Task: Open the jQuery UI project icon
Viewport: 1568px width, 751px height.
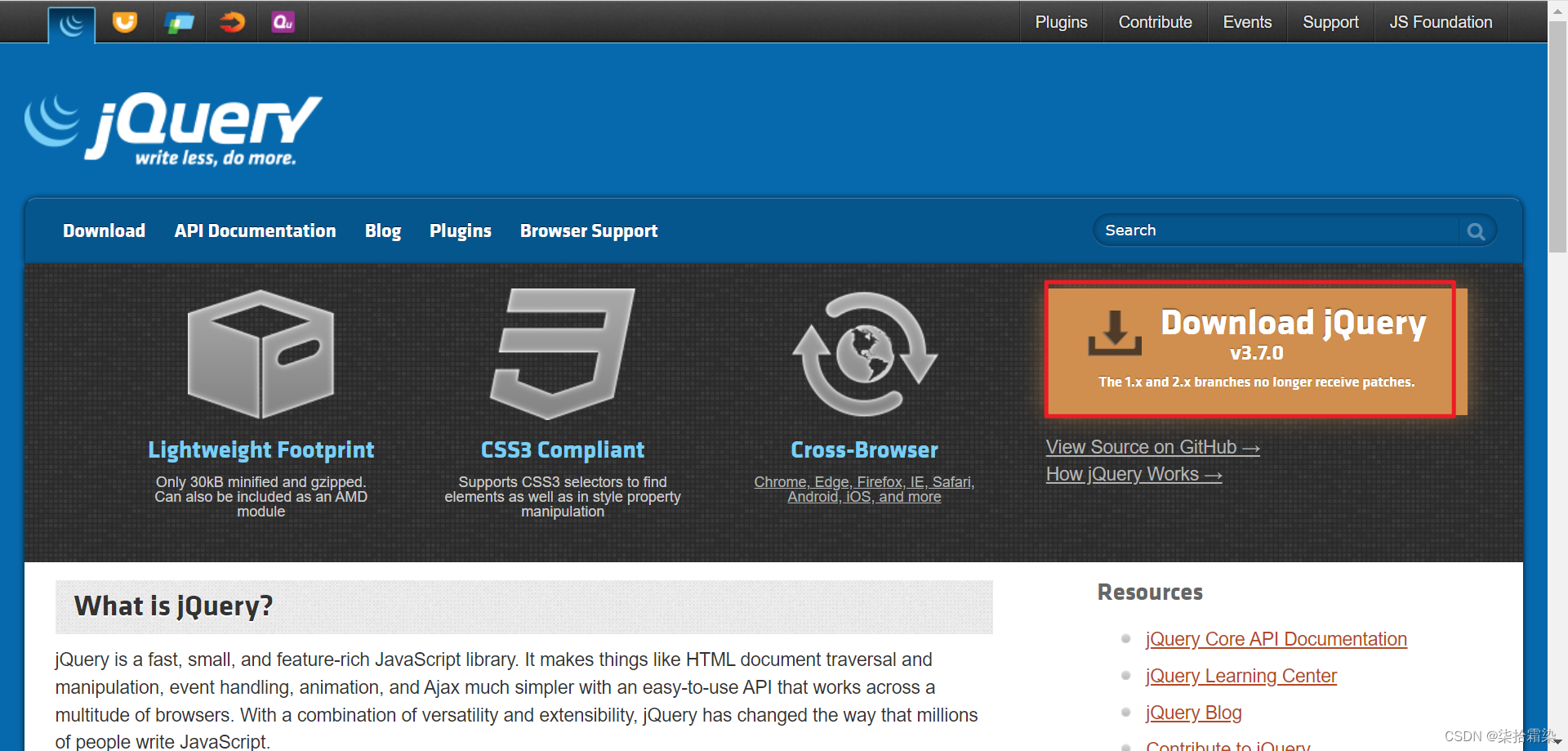Action: coord(125,22)
